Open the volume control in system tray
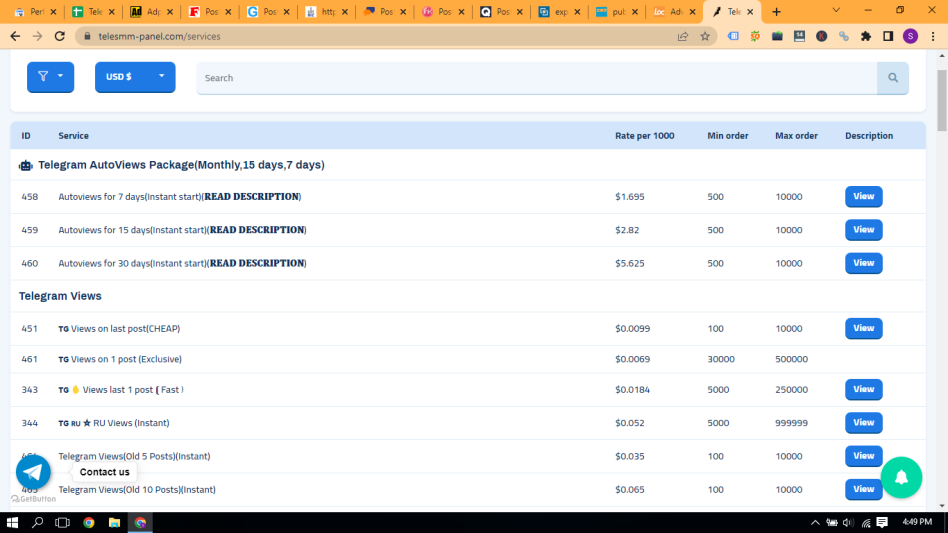948x533 pixels. tap(848, 523)
